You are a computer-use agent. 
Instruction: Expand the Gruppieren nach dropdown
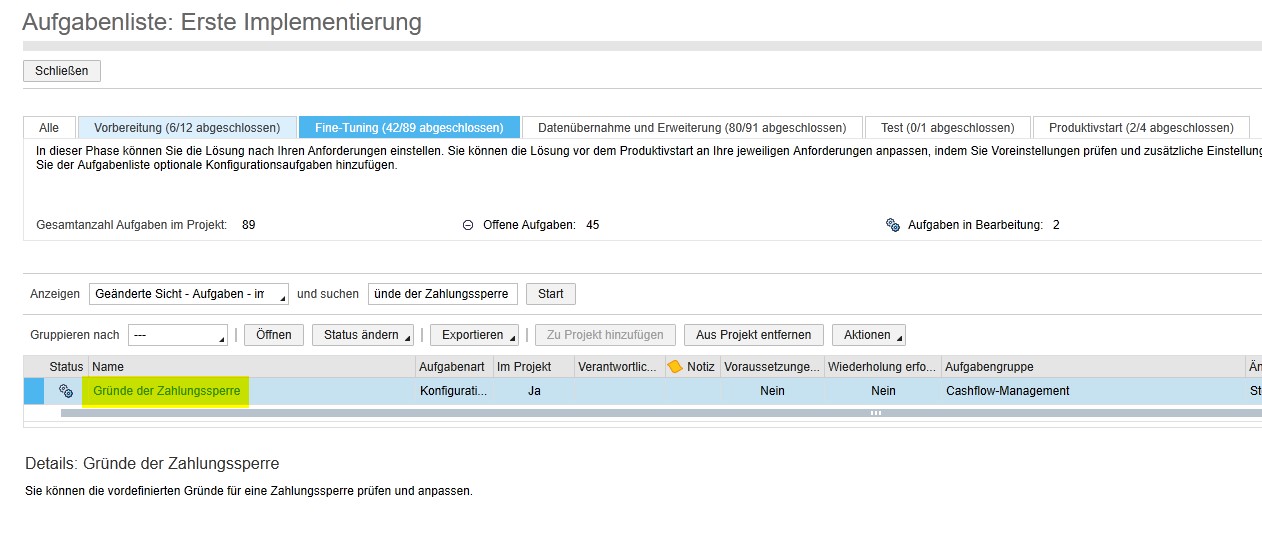(x=177, y=335)
